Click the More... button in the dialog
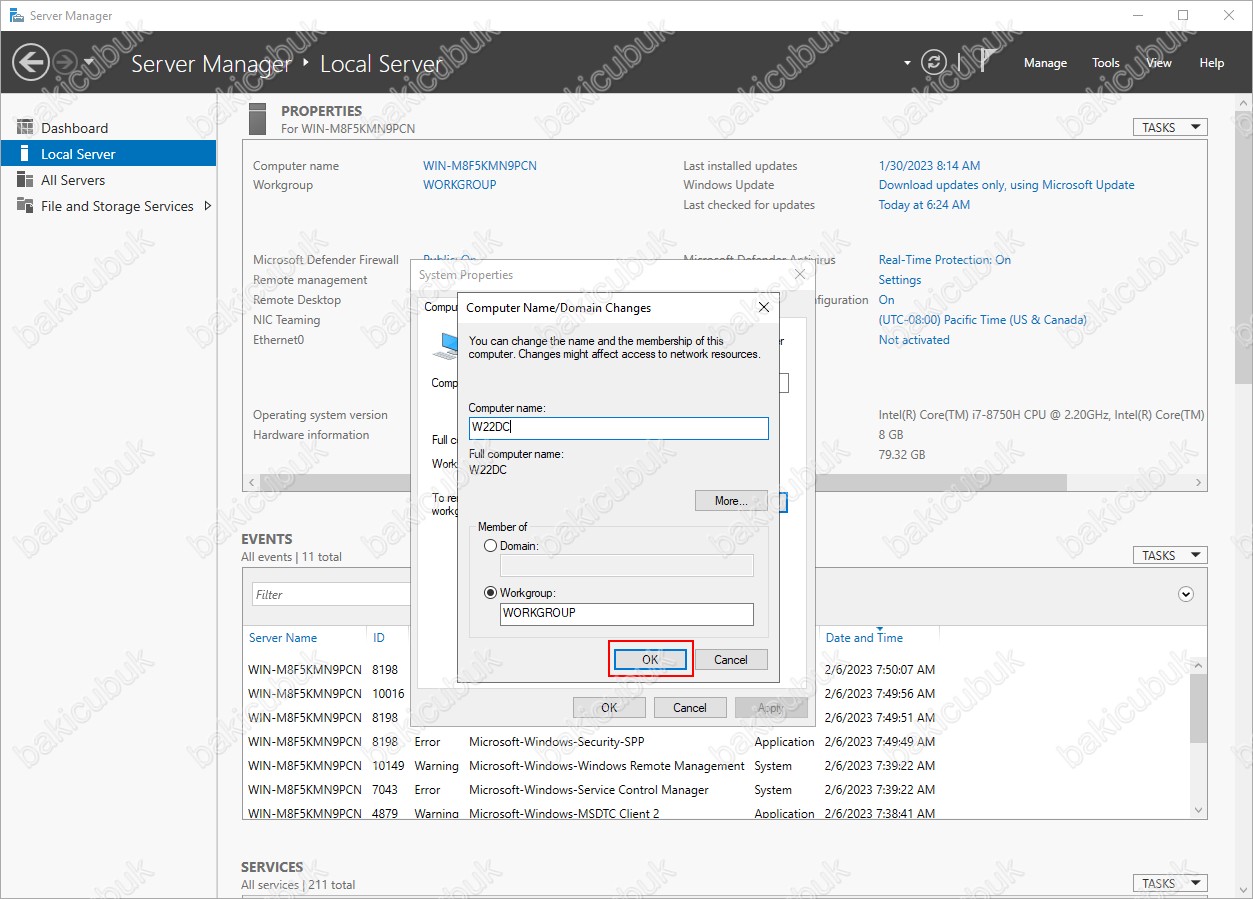Viewport: 1253px width, 899px height. pos(731,501)
